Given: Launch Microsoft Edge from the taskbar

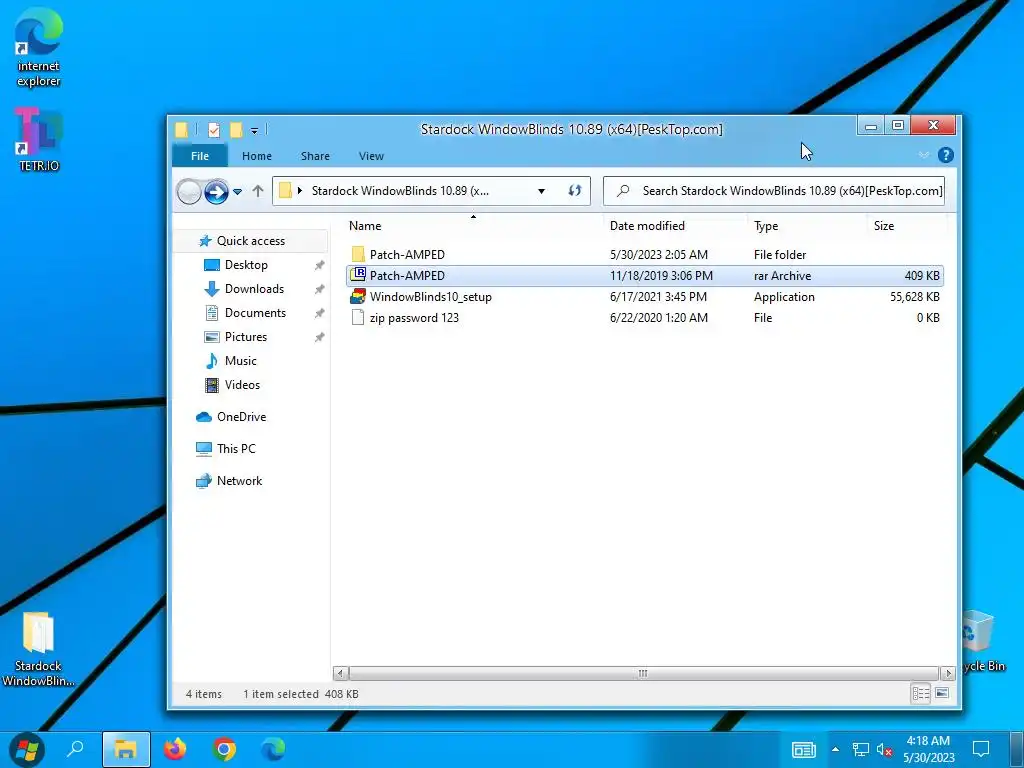Looking at the screenshot, I should pos(273,749).
